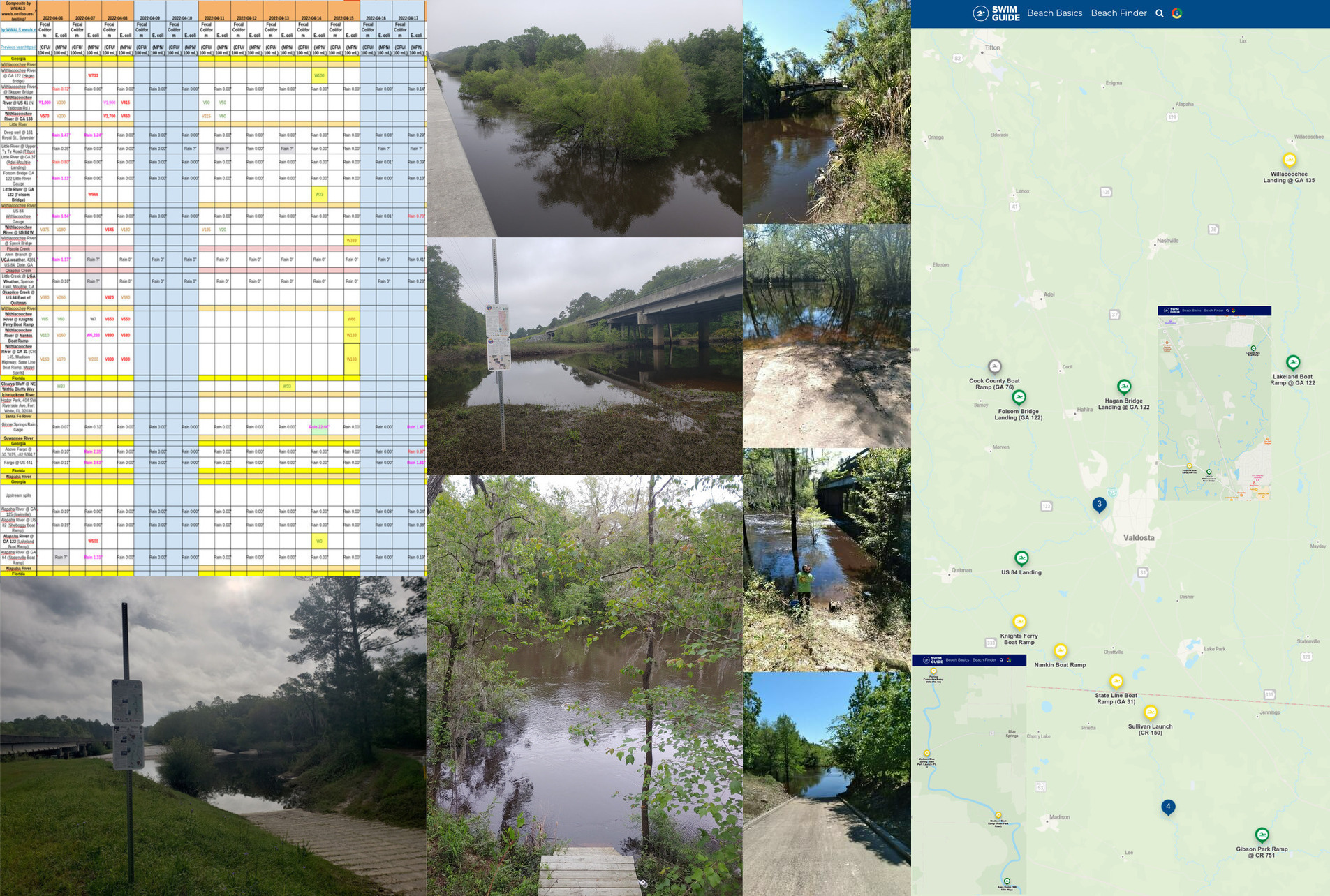Select 'Withlacoochee River @ Knights Ferry Boat Ramp' label
The width and height of the screenshot is (1330, 896).
coord(18,319)
